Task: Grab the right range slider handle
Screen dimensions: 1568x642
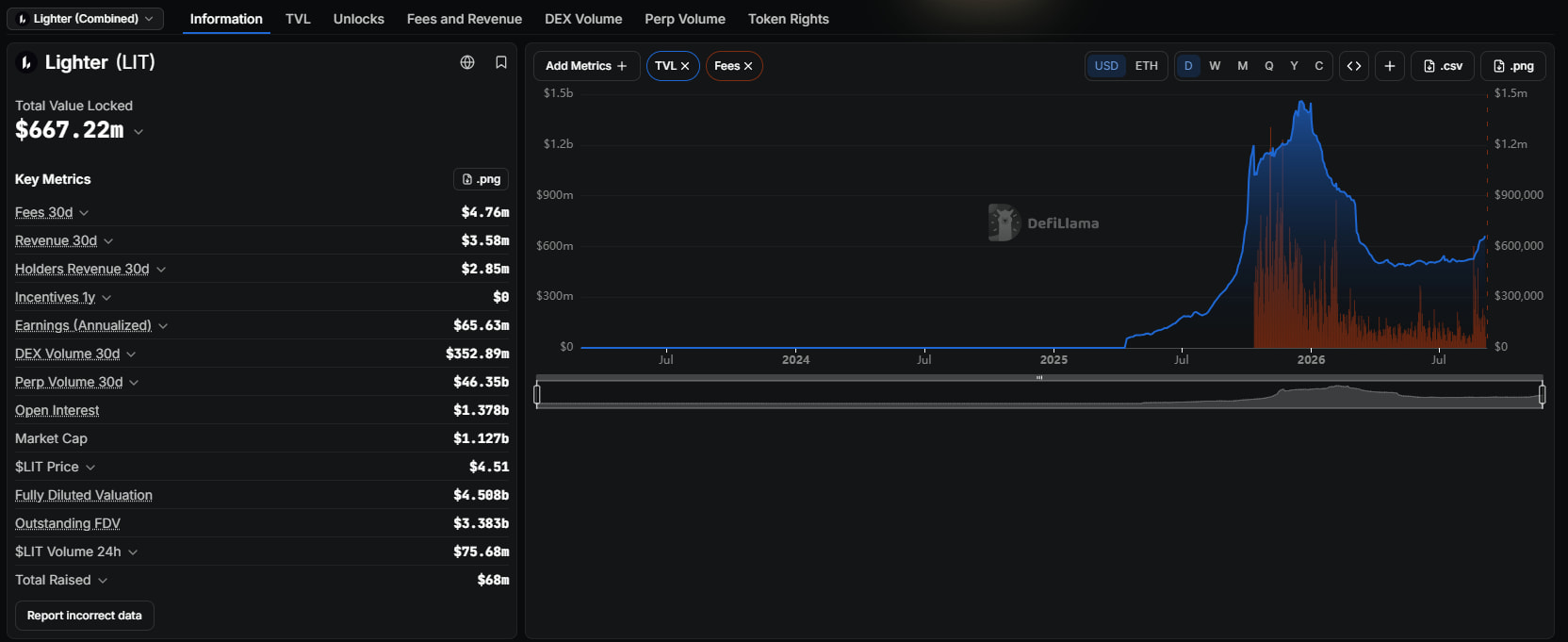Action: [x=1542, y=394]
